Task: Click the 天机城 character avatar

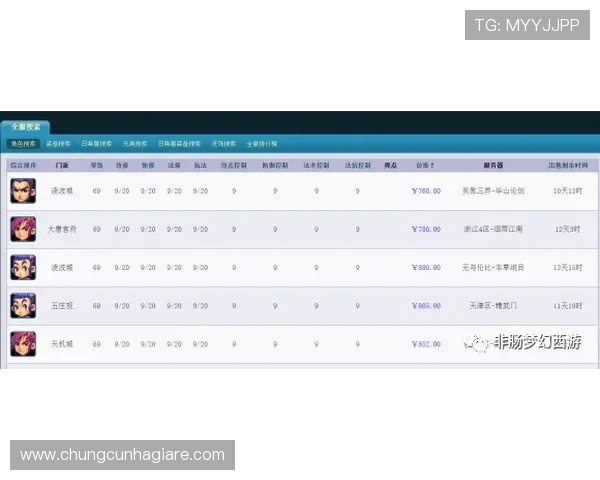Action: 22,343
